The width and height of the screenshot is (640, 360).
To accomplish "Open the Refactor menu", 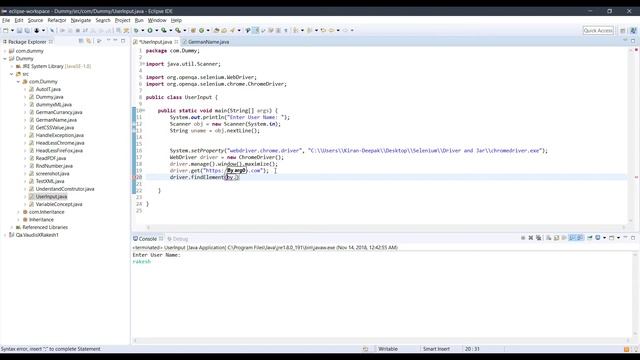I will [x=57, y=20].
